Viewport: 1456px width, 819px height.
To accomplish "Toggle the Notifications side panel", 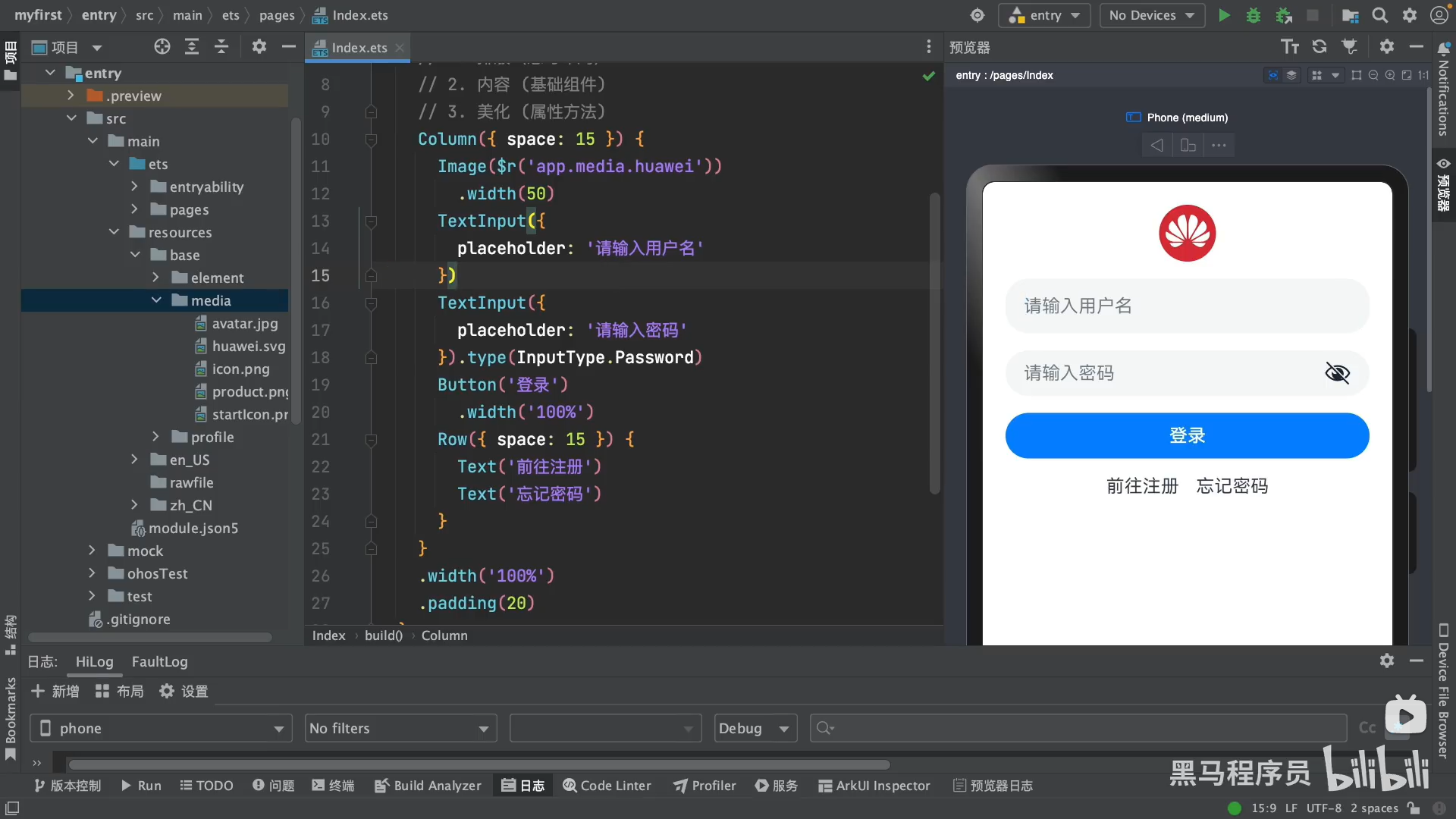I will (x=1443, y=89).
